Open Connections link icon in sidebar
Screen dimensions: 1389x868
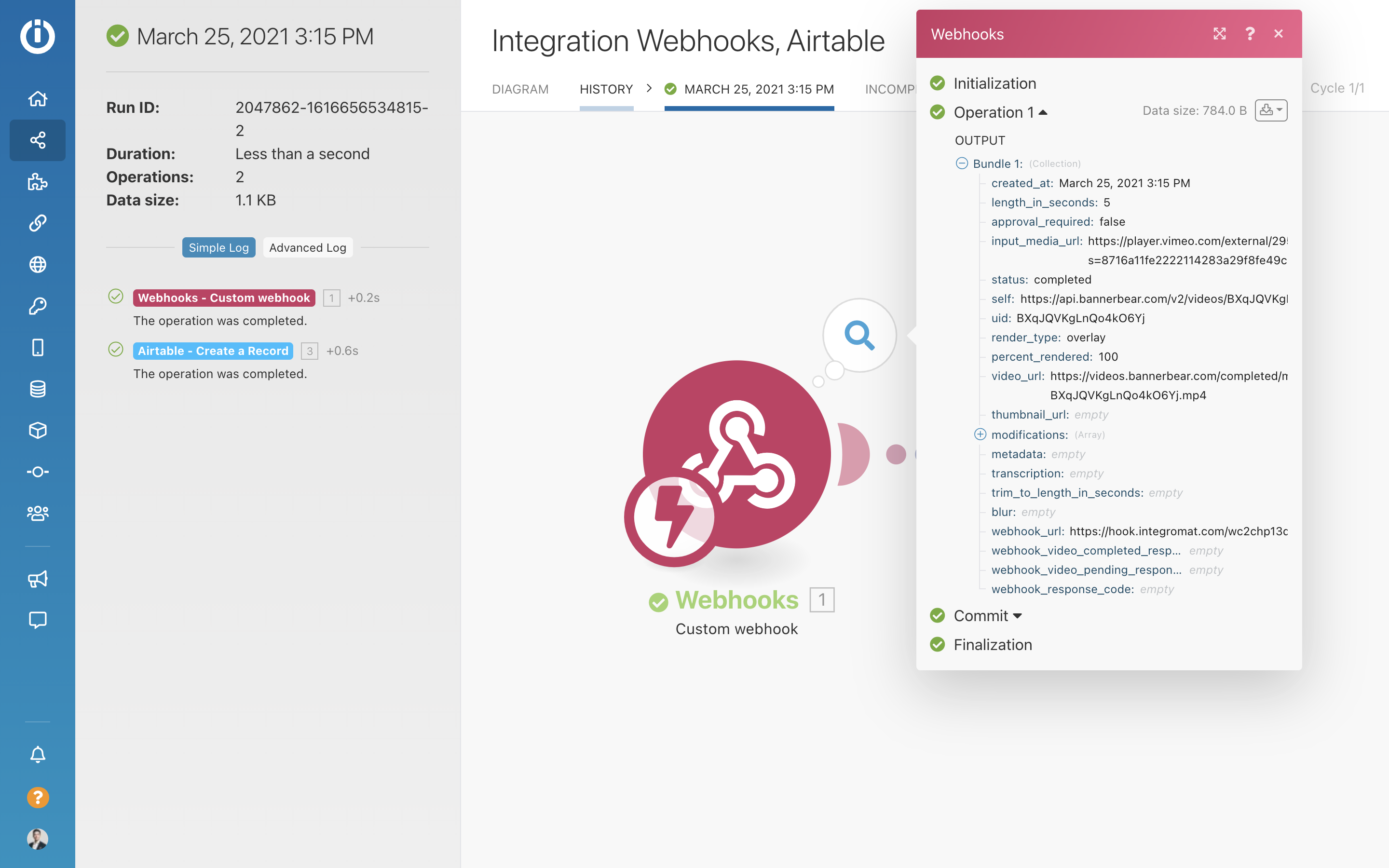(37, 223)
